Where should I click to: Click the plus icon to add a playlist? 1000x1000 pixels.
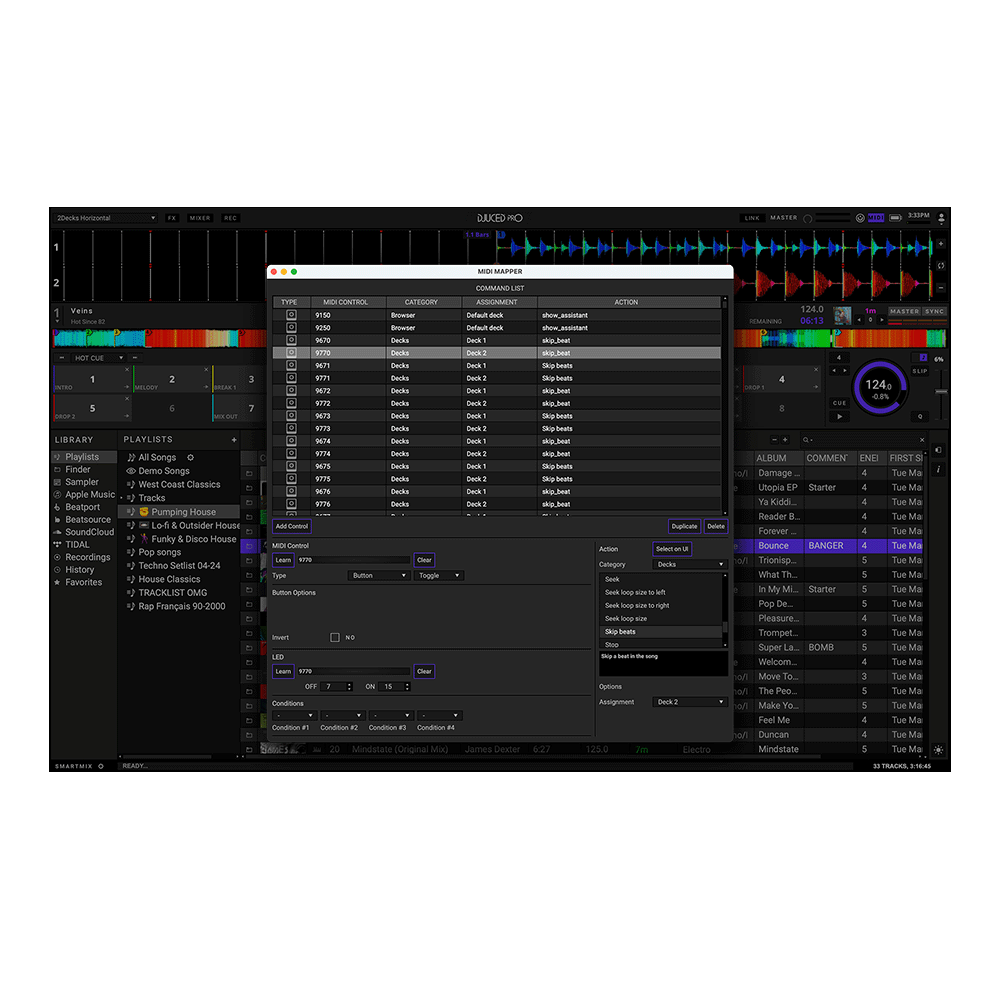pyautogui.click(x=234, y=440)
